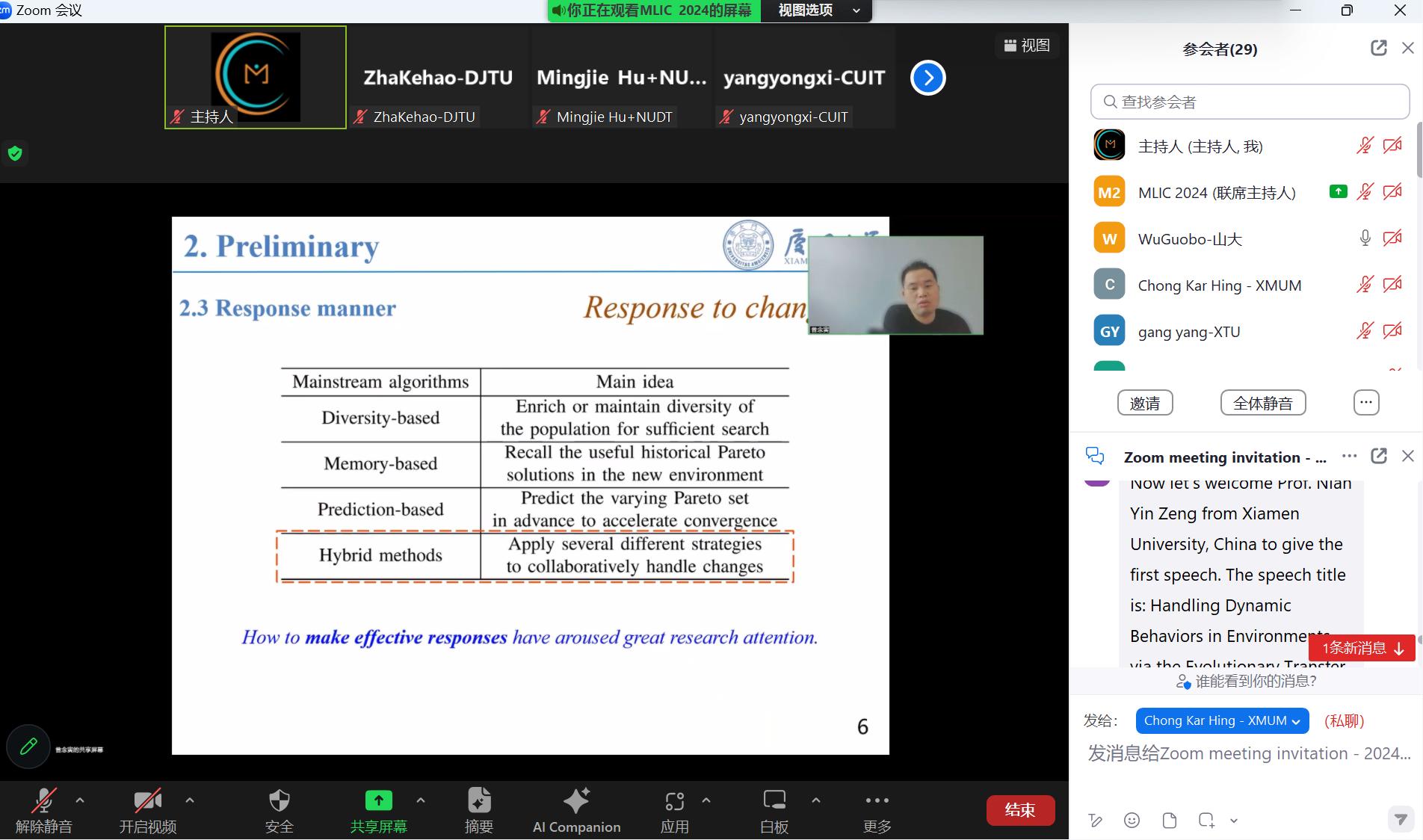1423x840 pixels.
Task: Pop out the participants panel
Action: [1378, 49]
